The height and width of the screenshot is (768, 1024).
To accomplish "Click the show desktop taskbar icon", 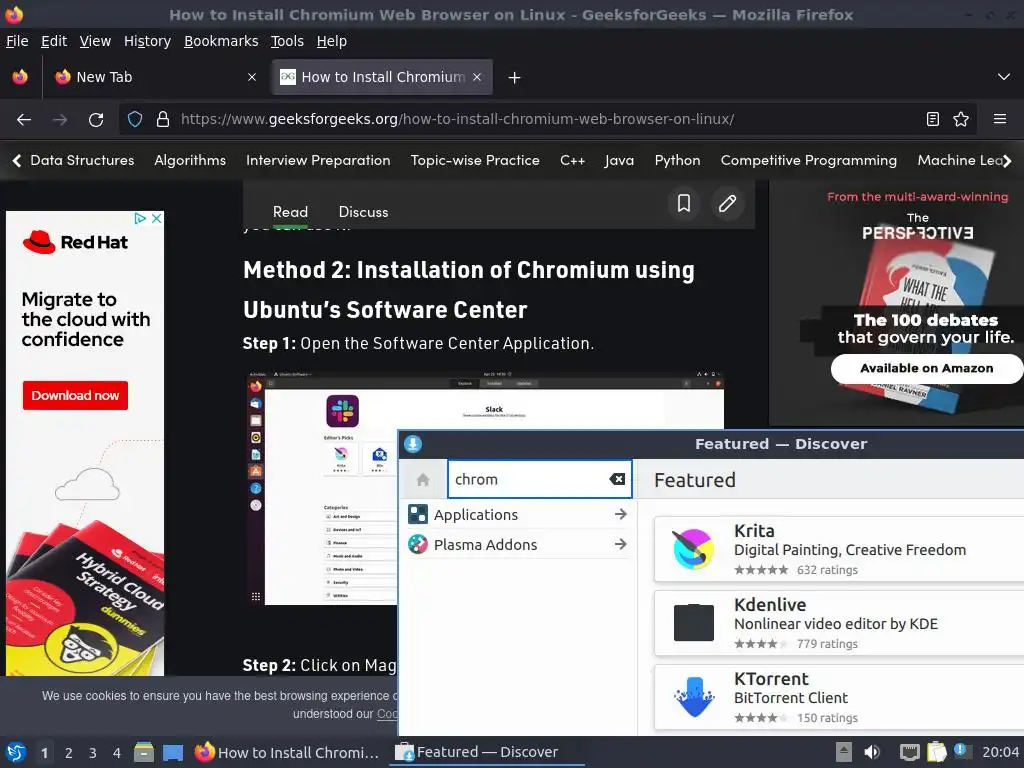I will [x=173, y=752].
